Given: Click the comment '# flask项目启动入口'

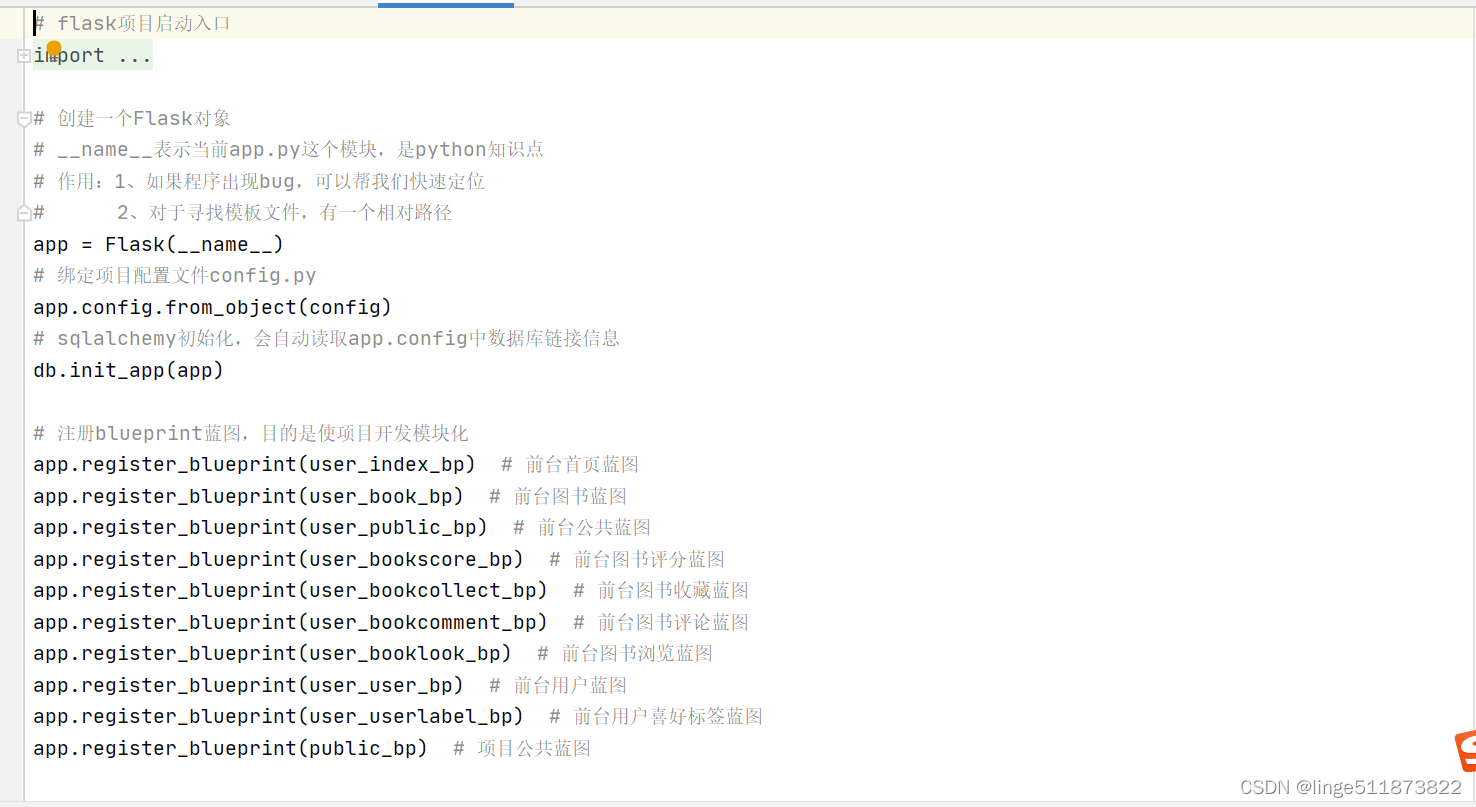Looking at the screenshot, I should click(132, 23).
